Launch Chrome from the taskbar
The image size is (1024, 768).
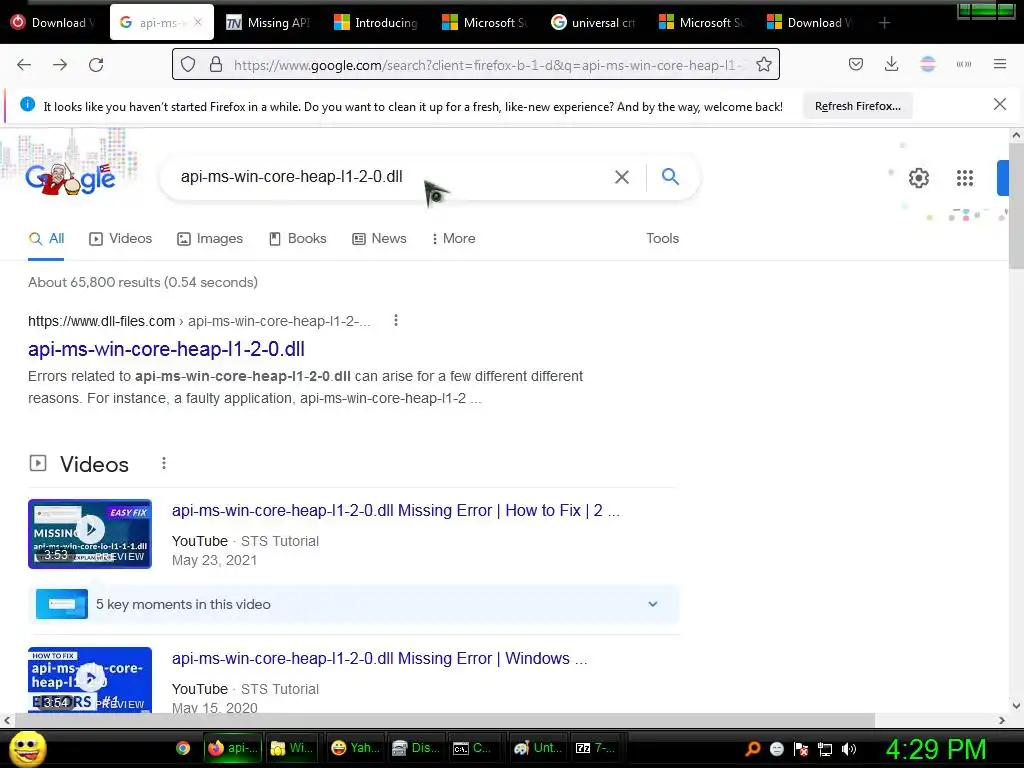tap(183, 748)
